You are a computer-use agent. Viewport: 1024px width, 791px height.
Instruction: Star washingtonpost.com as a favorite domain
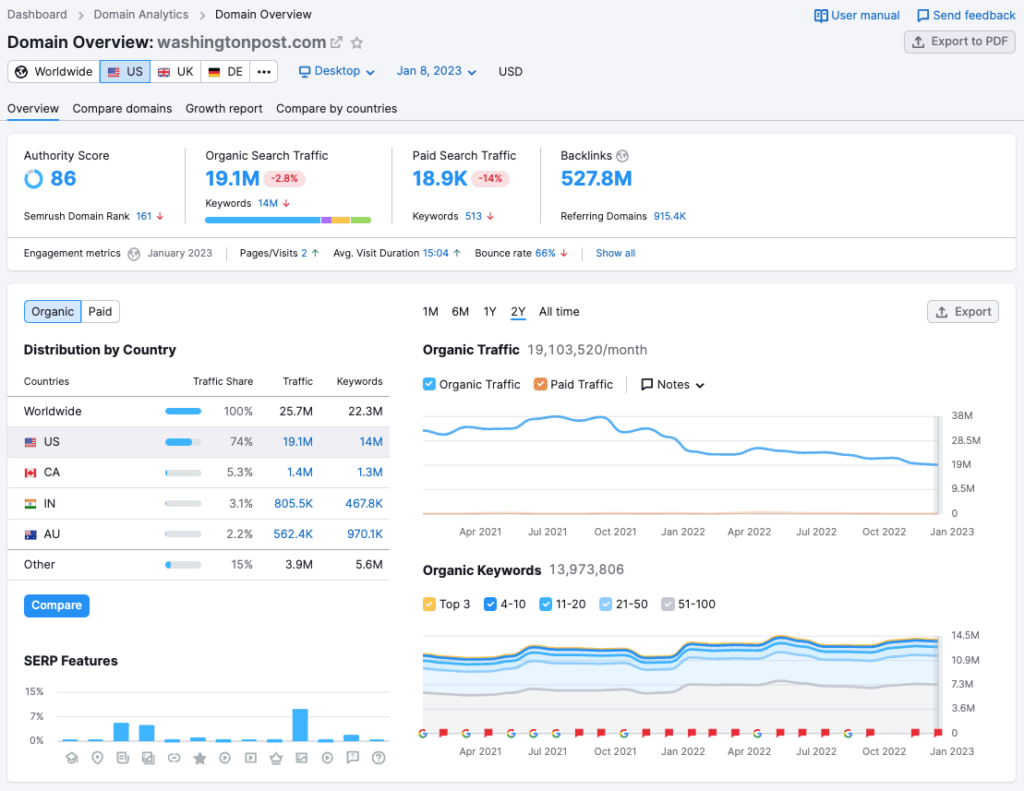(357, 42)
